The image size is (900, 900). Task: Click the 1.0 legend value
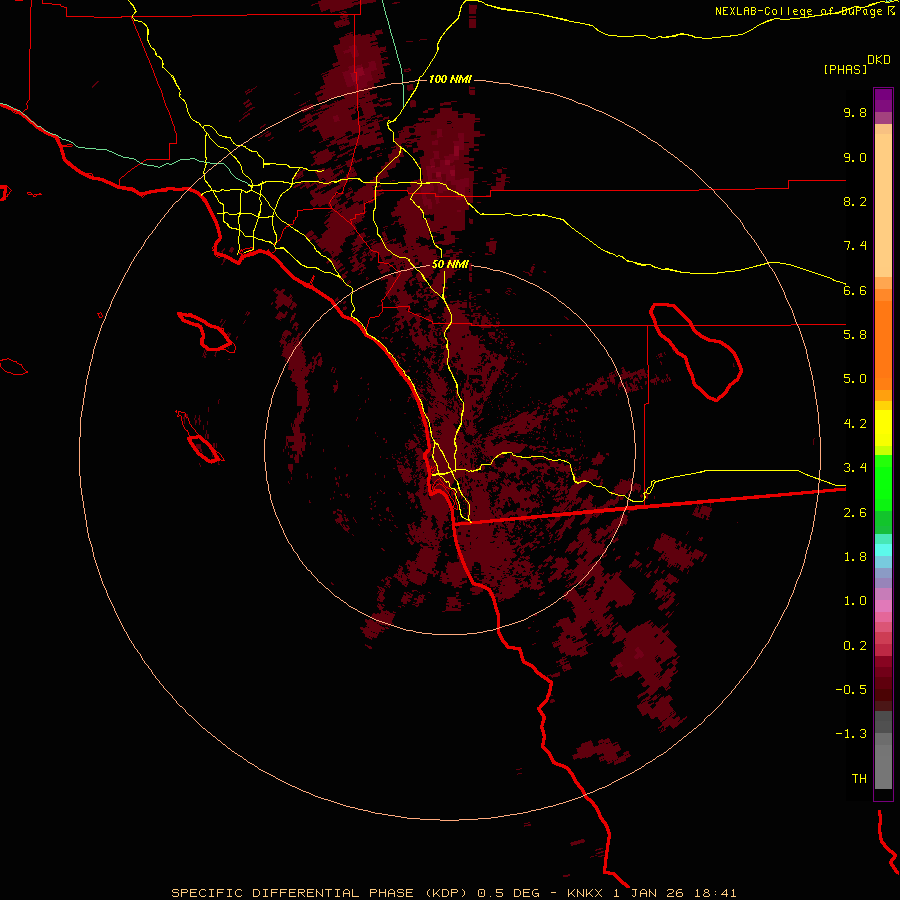click(855, 601)
